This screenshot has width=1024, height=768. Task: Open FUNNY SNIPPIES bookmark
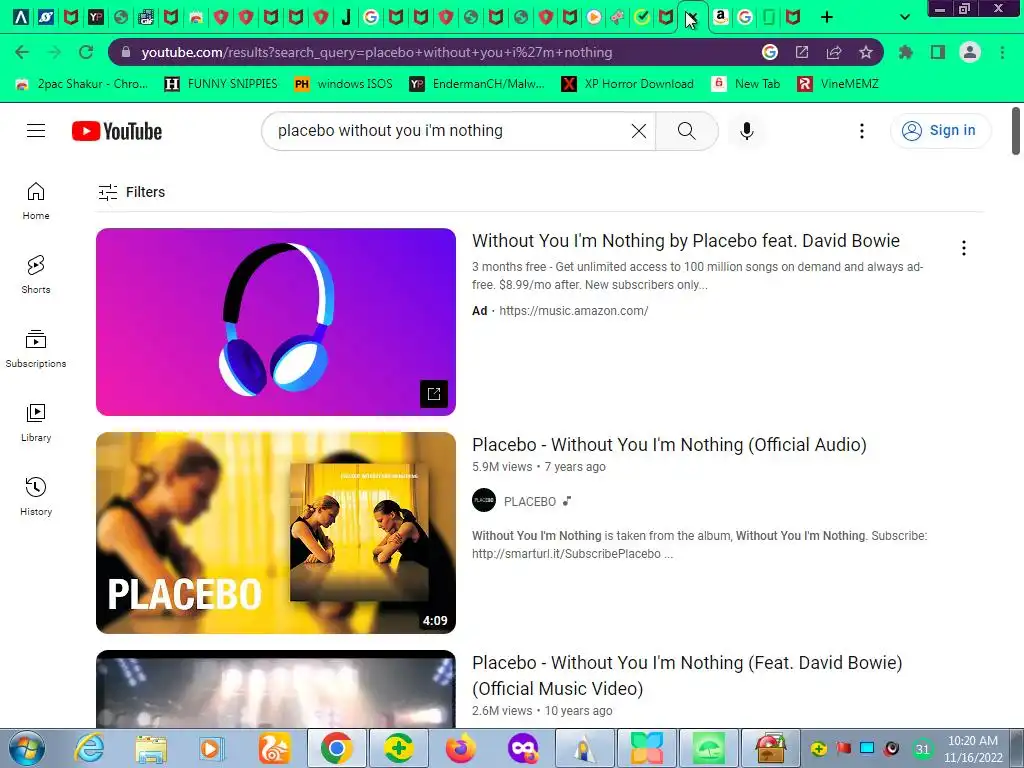pyautogui.click(x=221, y=84)
